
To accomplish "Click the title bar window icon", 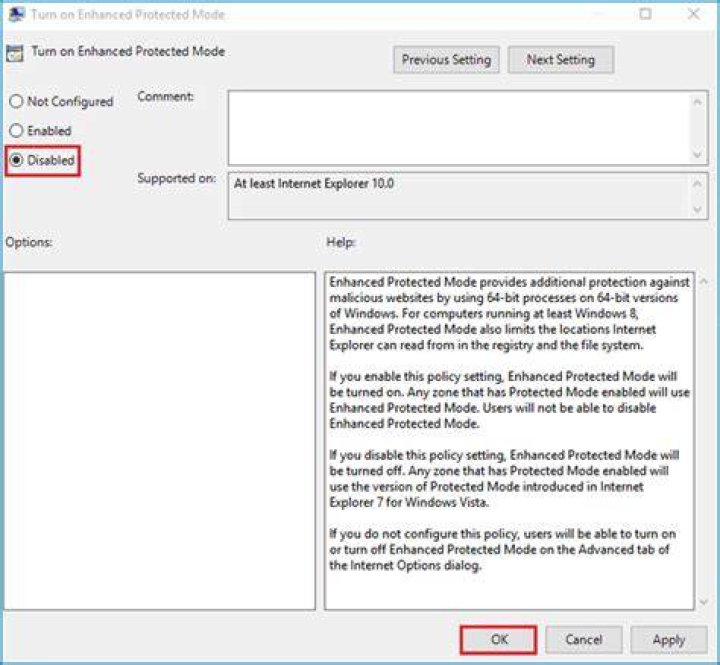I will 16,14.
